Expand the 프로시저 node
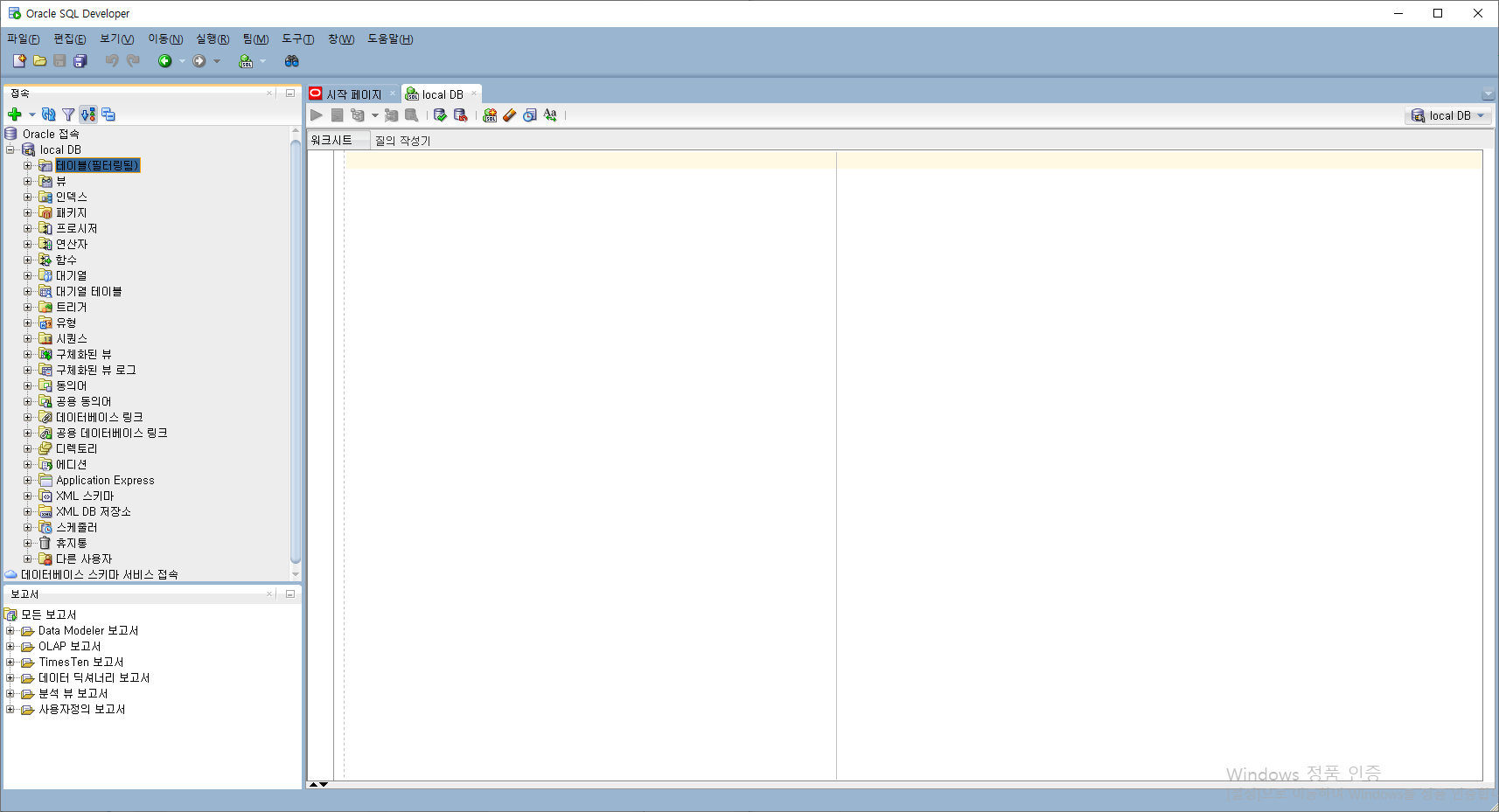1499x812 pixels. coord(27,228)
